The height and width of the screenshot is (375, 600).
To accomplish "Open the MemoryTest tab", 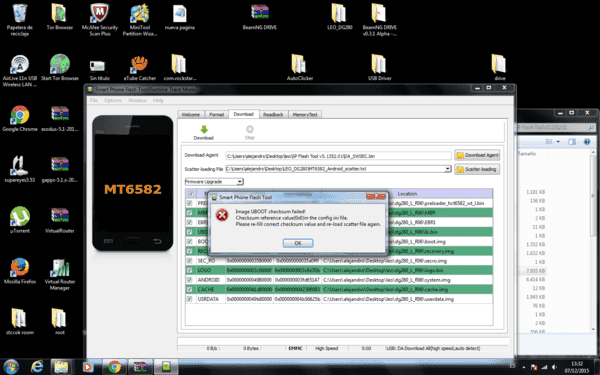I will [x=305, y=114].
